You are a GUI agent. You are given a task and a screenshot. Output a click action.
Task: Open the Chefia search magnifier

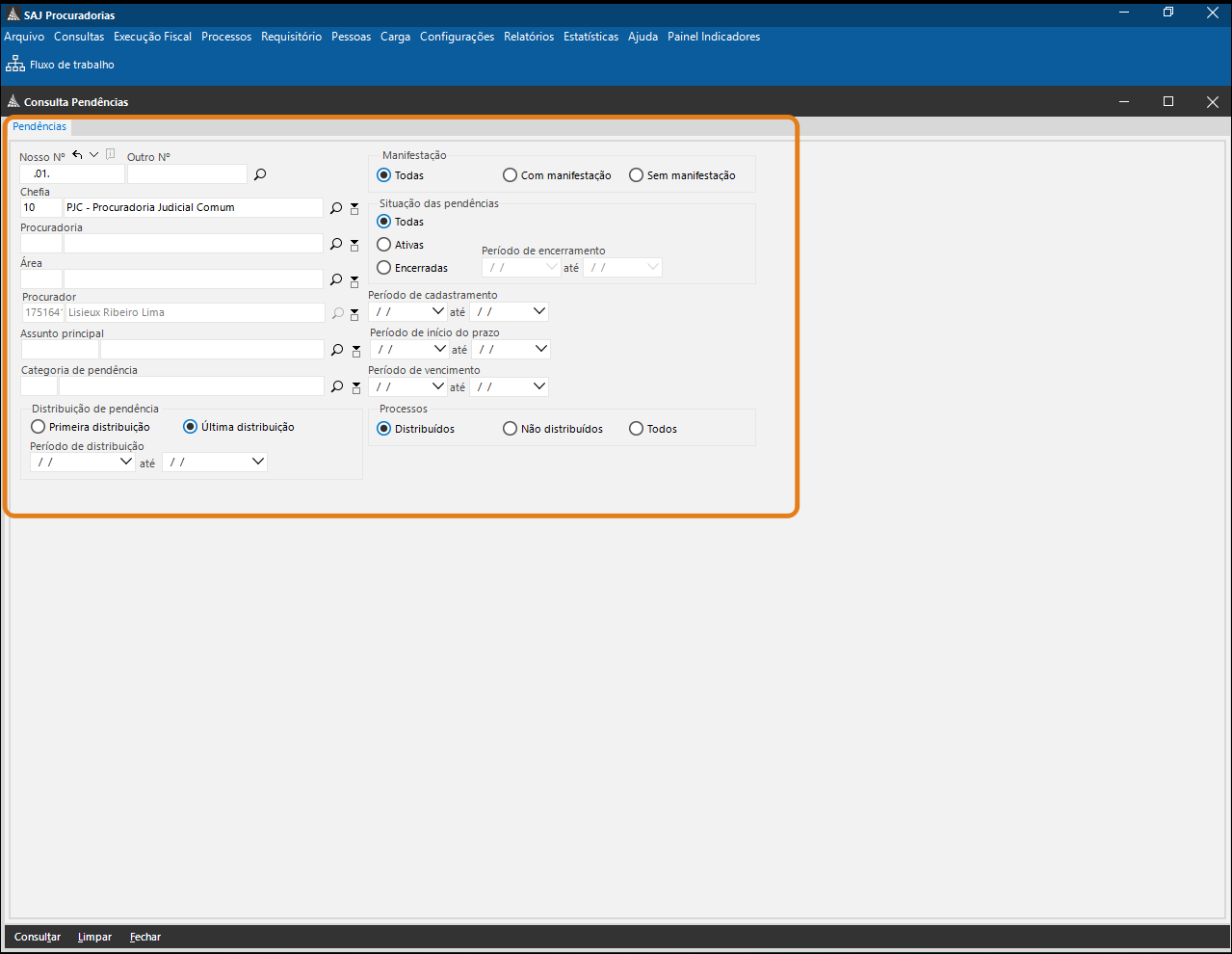336,208
